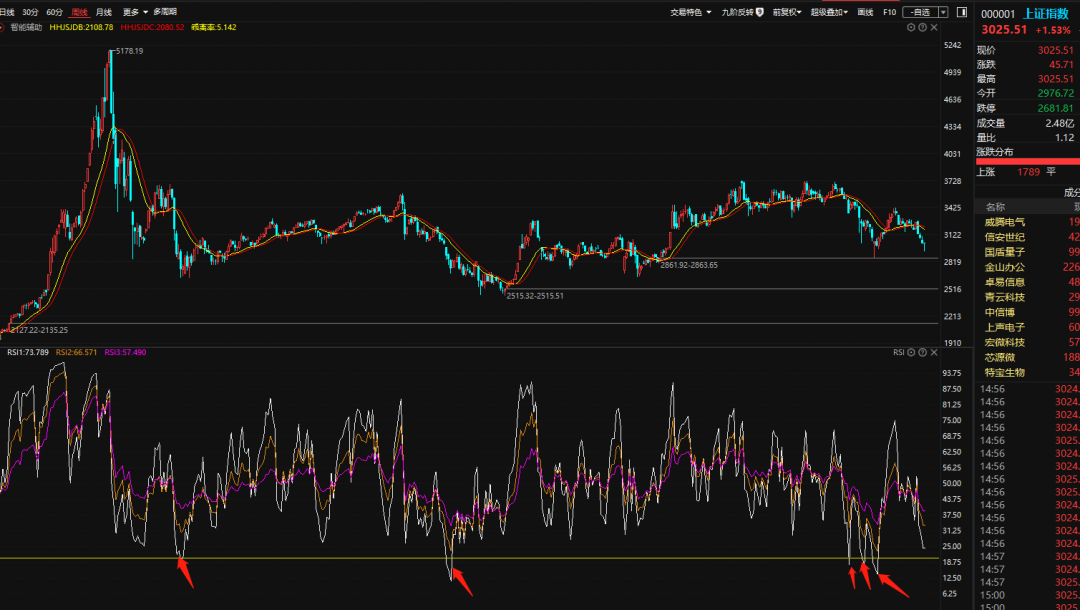Click the -自选 watchlist button
Screen dimensions: 1080x610
pos(920,12)
